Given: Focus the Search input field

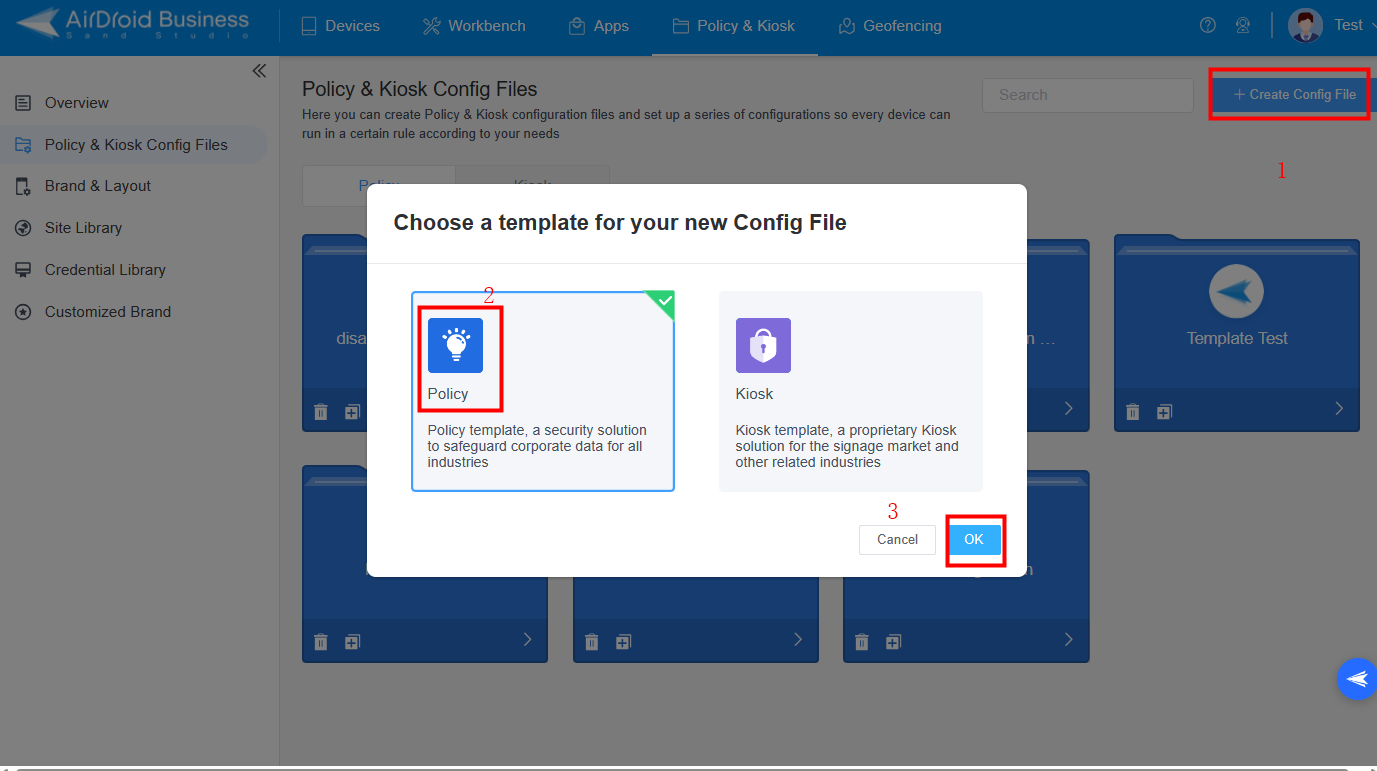Looking at the screenshot, I should (x=1088, y=95).
